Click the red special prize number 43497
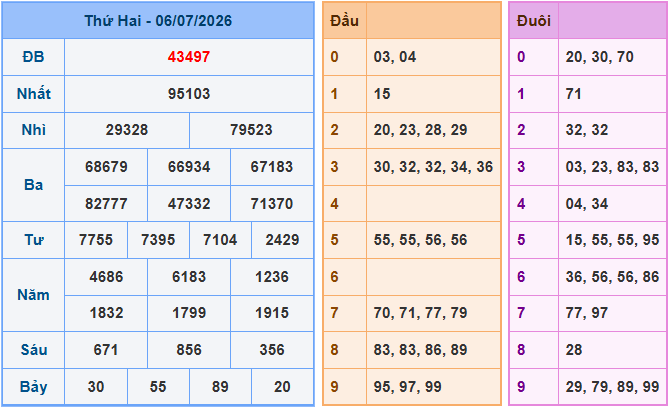This screenshot has width=670, height=407. coord(189,57)
